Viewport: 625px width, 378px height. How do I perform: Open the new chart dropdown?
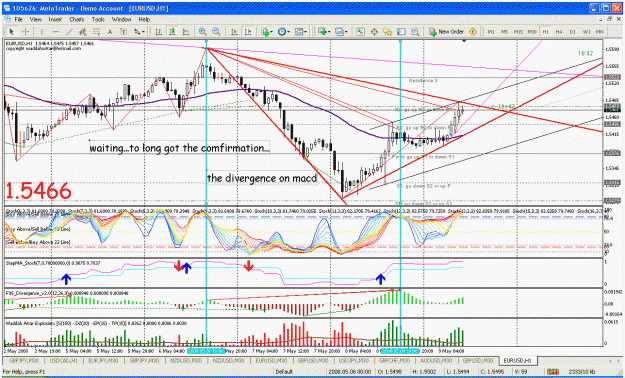coord(323,32)
